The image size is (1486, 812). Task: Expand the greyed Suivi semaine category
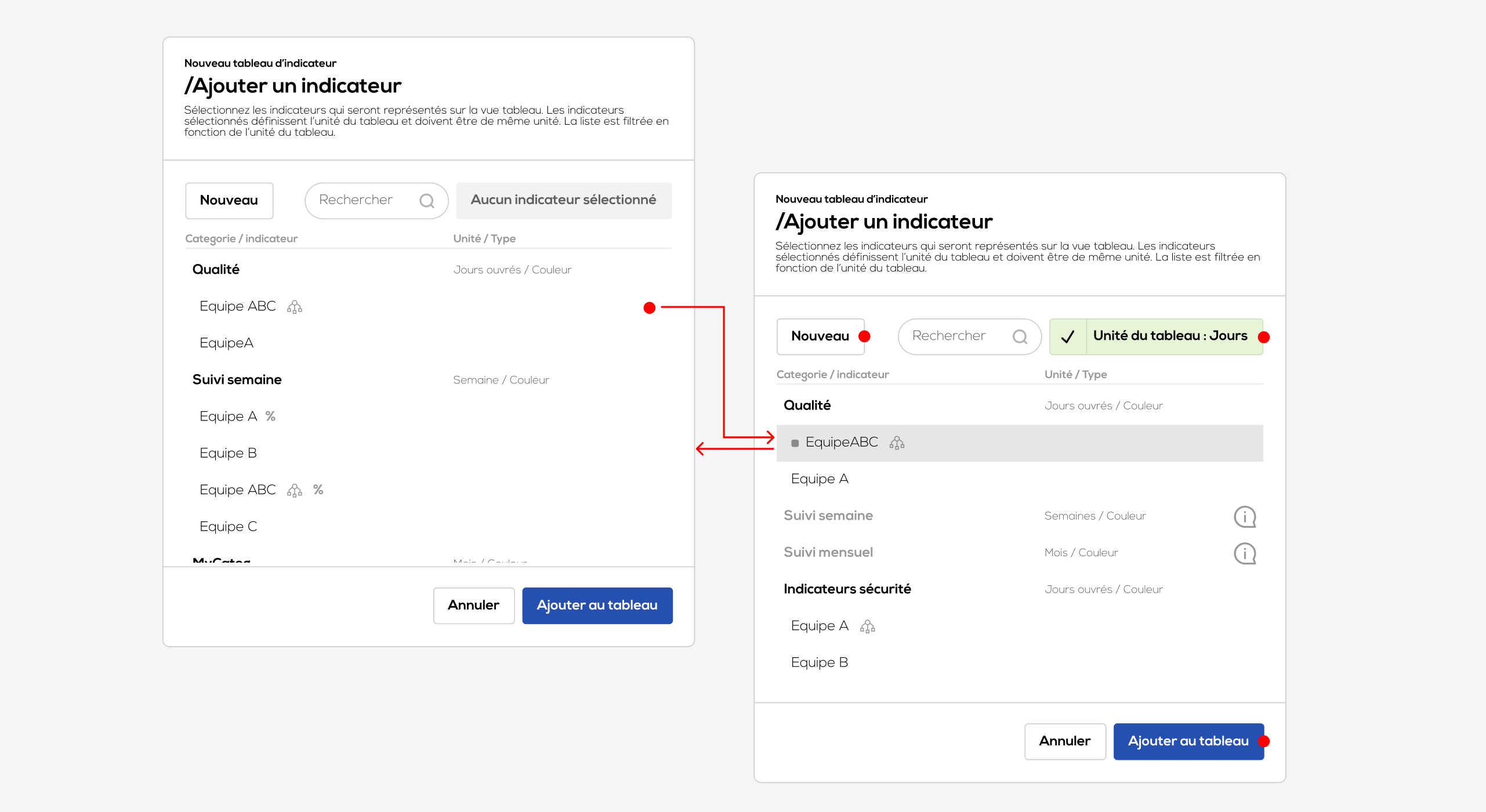click(x=828, y=516)
